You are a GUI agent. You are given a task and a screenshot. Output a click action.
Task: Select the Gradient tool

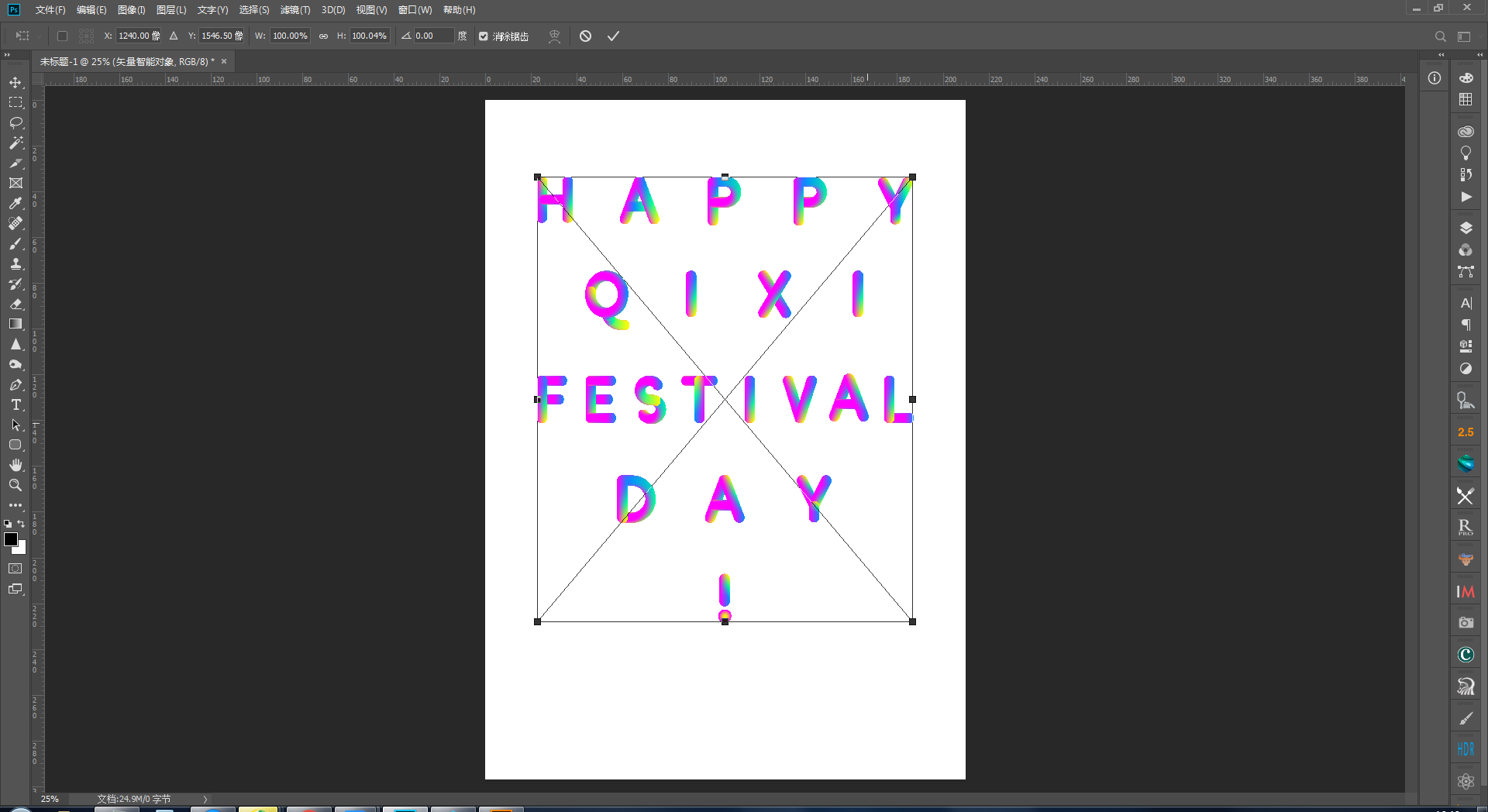[x=15, y=324]
